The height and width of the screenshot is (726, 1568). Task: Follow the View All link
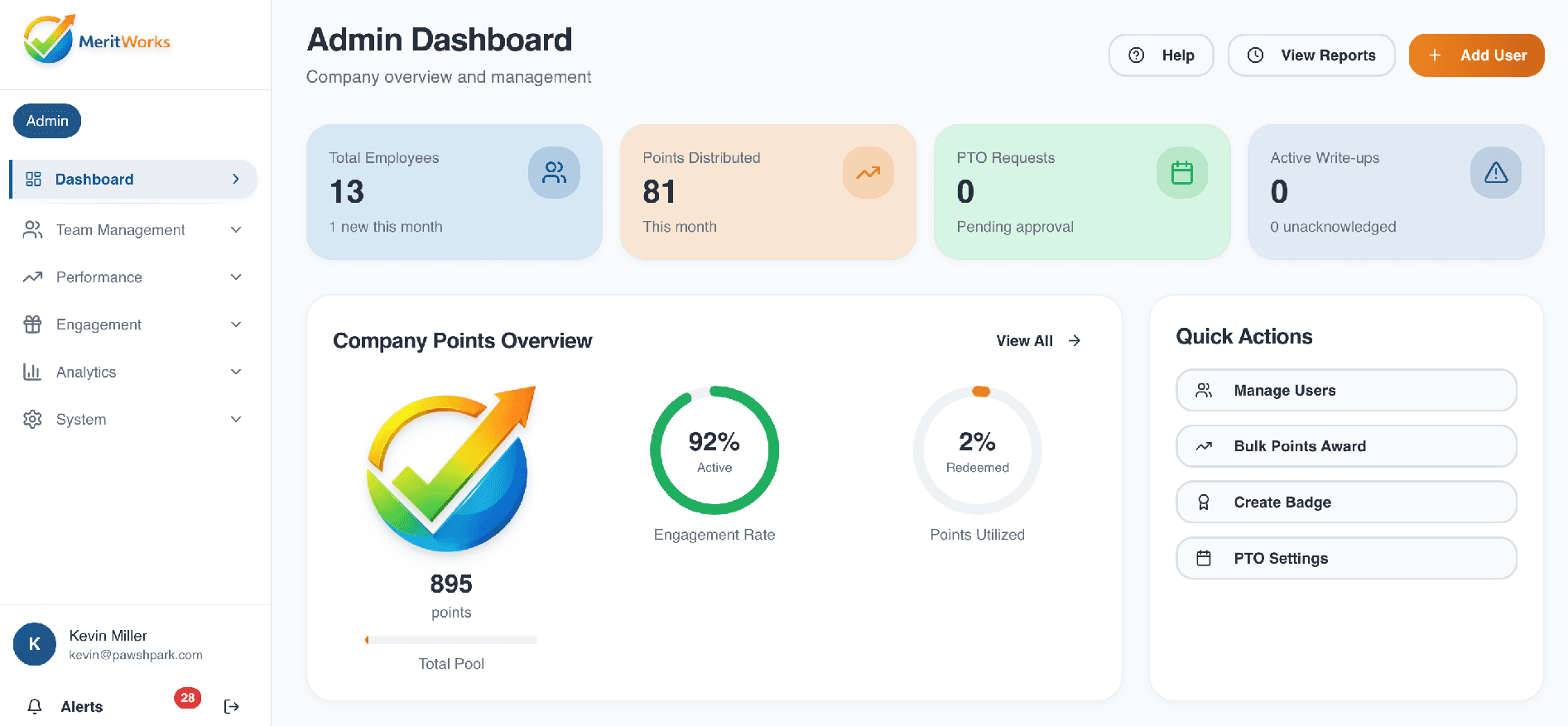[x=1038, y=341]
